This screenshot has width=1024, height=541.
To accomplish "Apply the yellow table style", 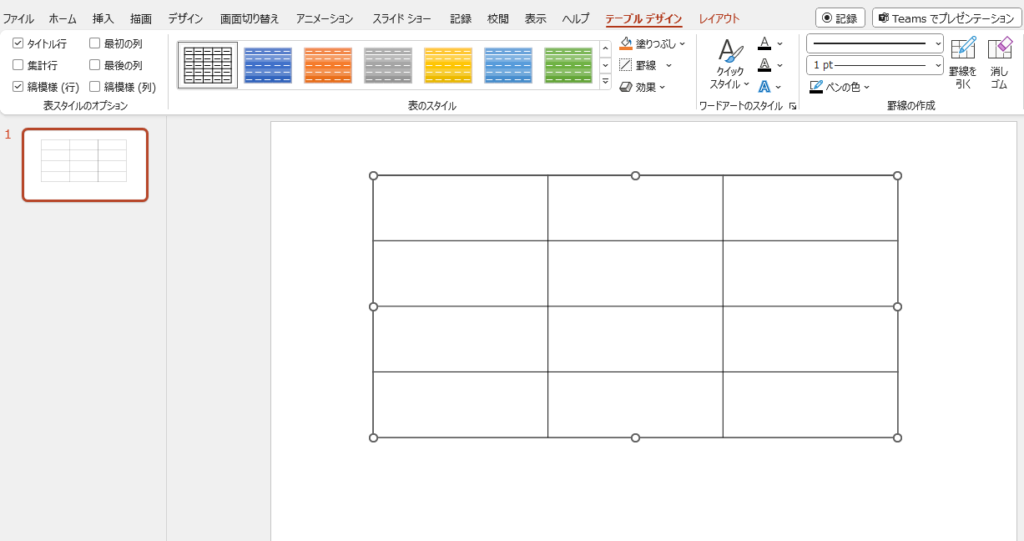I will [448, 65].
